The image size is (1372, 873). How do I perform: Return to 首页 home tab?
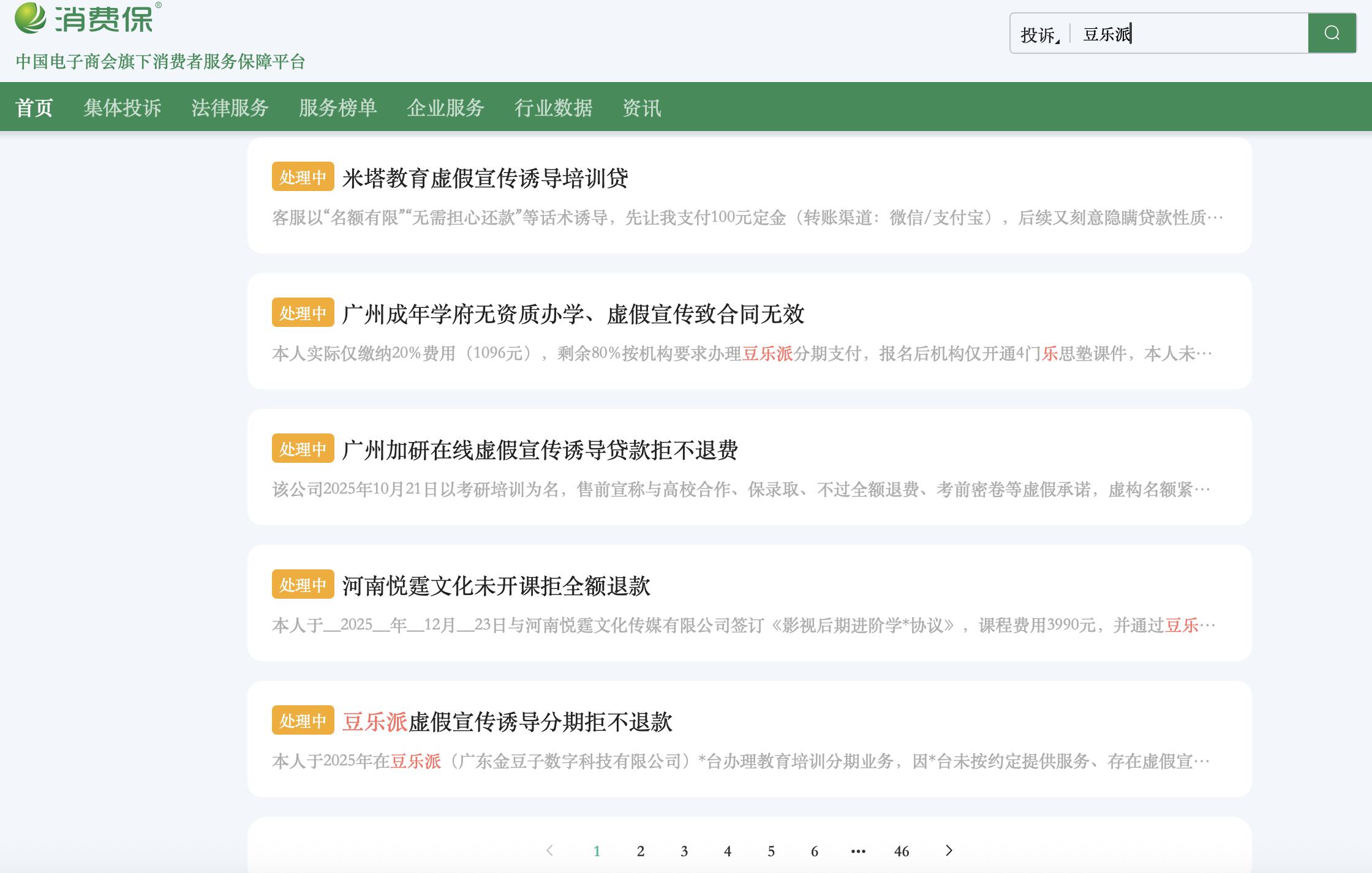click(34, 108)
